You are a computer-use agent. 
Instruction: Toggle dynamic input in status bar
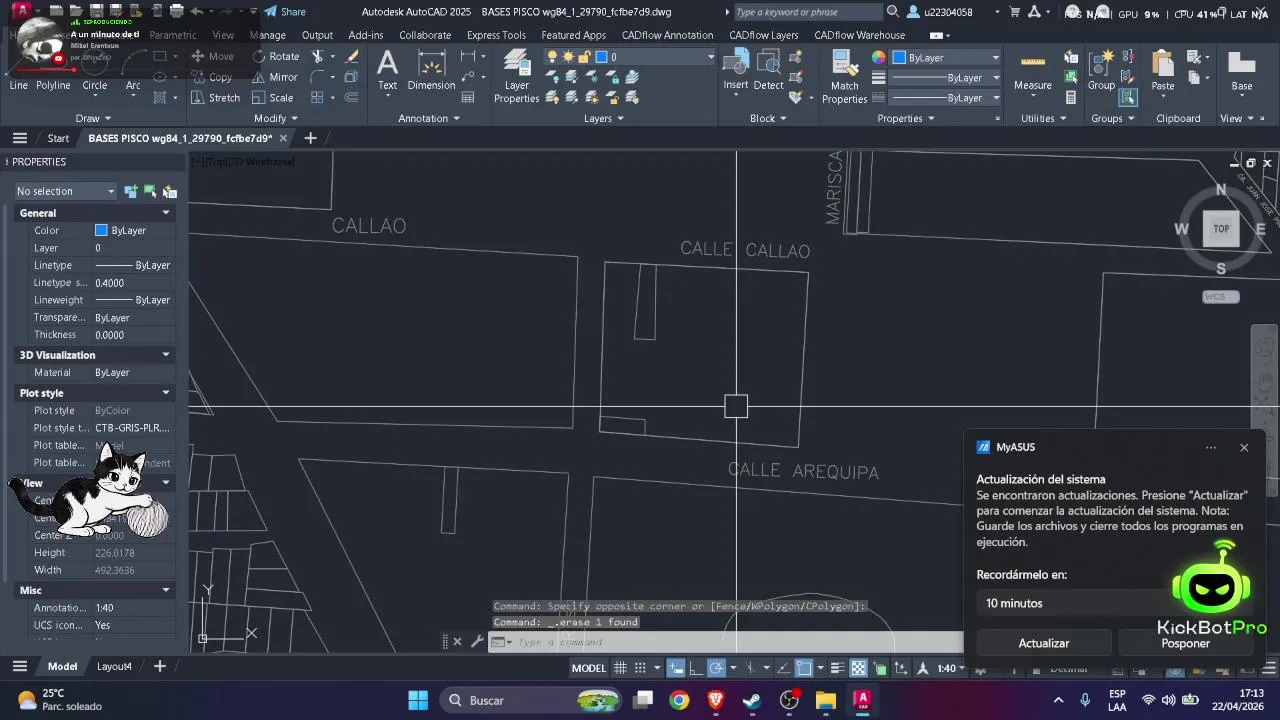[677, 668]
